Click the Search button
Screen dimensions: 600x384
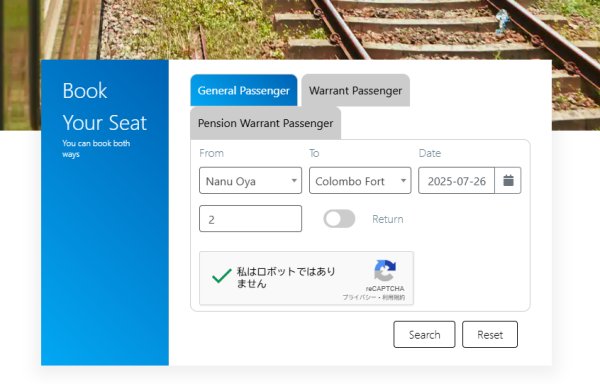click(x=424, y=335)
